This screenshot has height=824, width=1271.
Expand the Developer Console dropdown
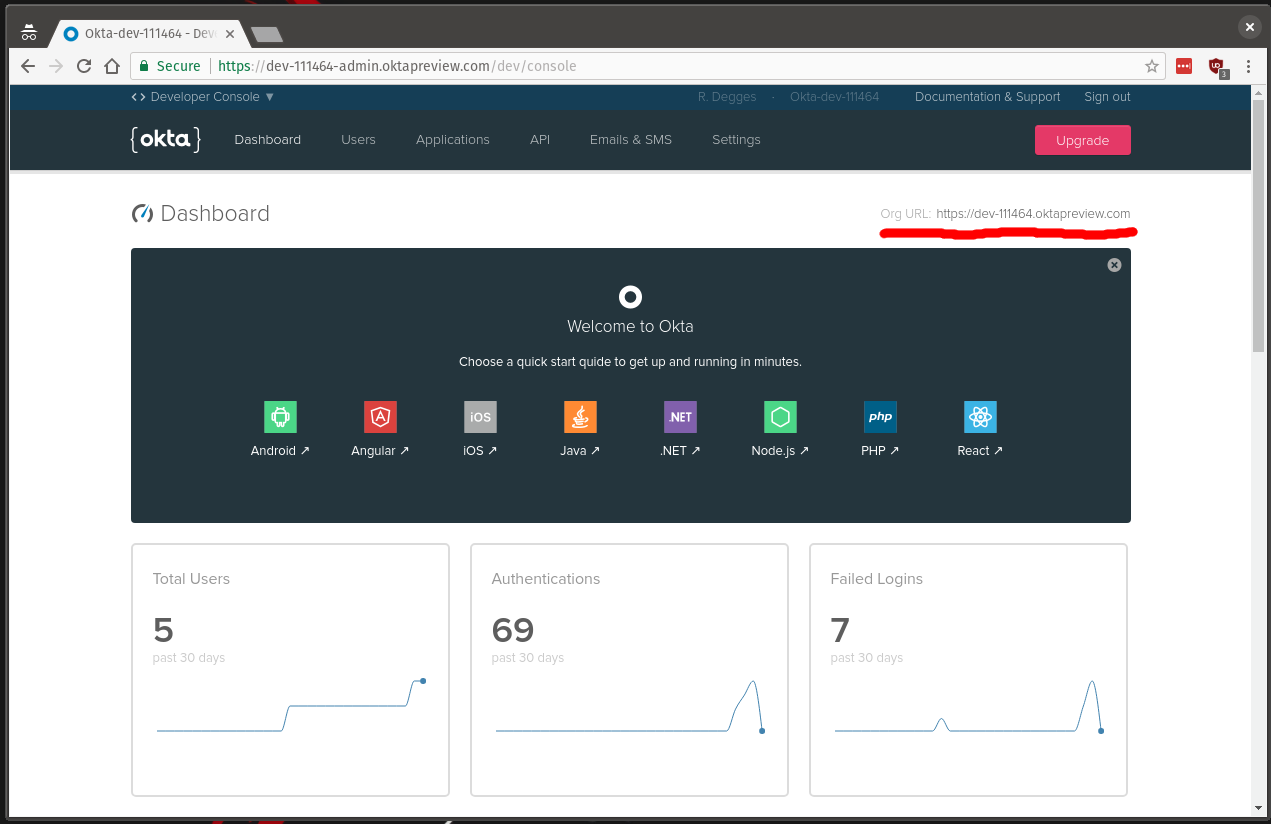pyautogui.click(x=203, y=97)
